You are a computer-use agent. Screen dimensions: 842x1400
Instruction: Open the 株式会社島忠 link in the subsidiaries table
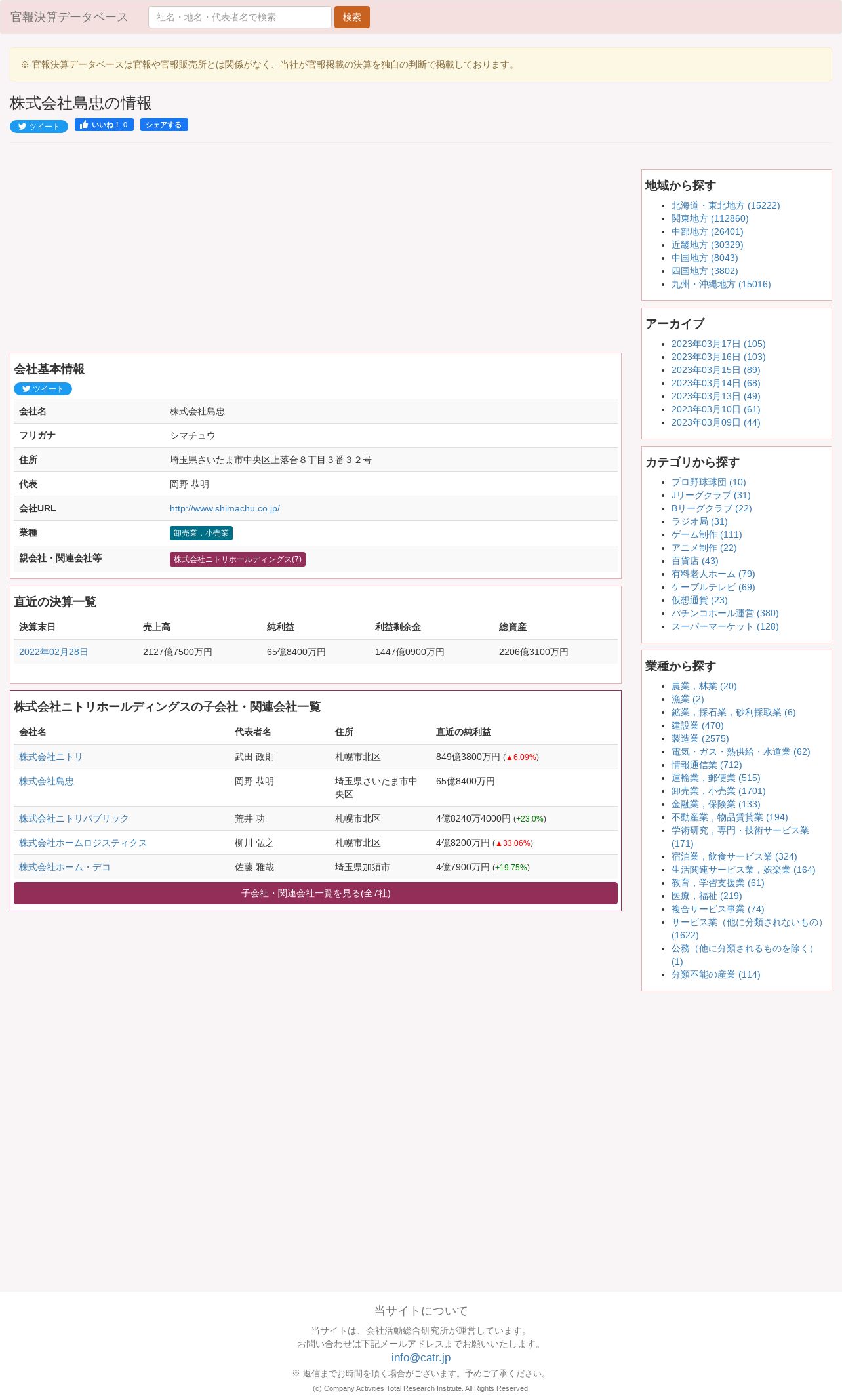click(x=47, y=781)
